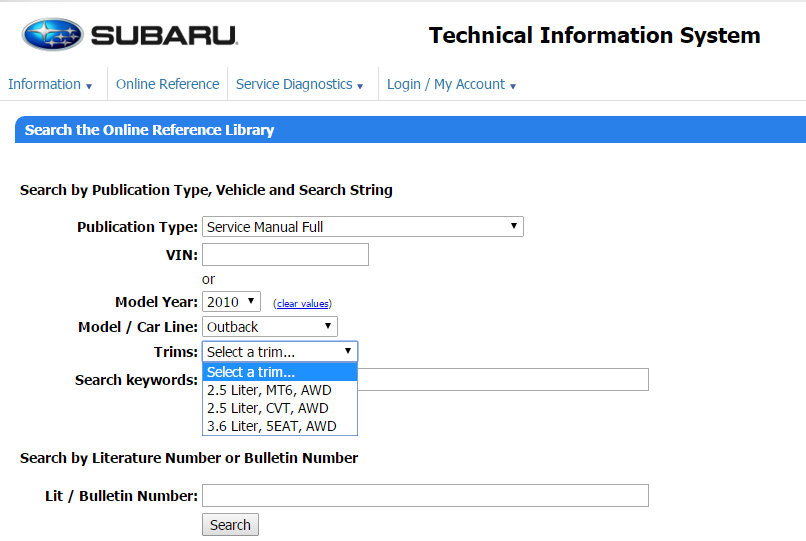Collapse the Trims dropdown box
Image resolution: width=806 pixels, height=541 pixels.
point(280,352)
